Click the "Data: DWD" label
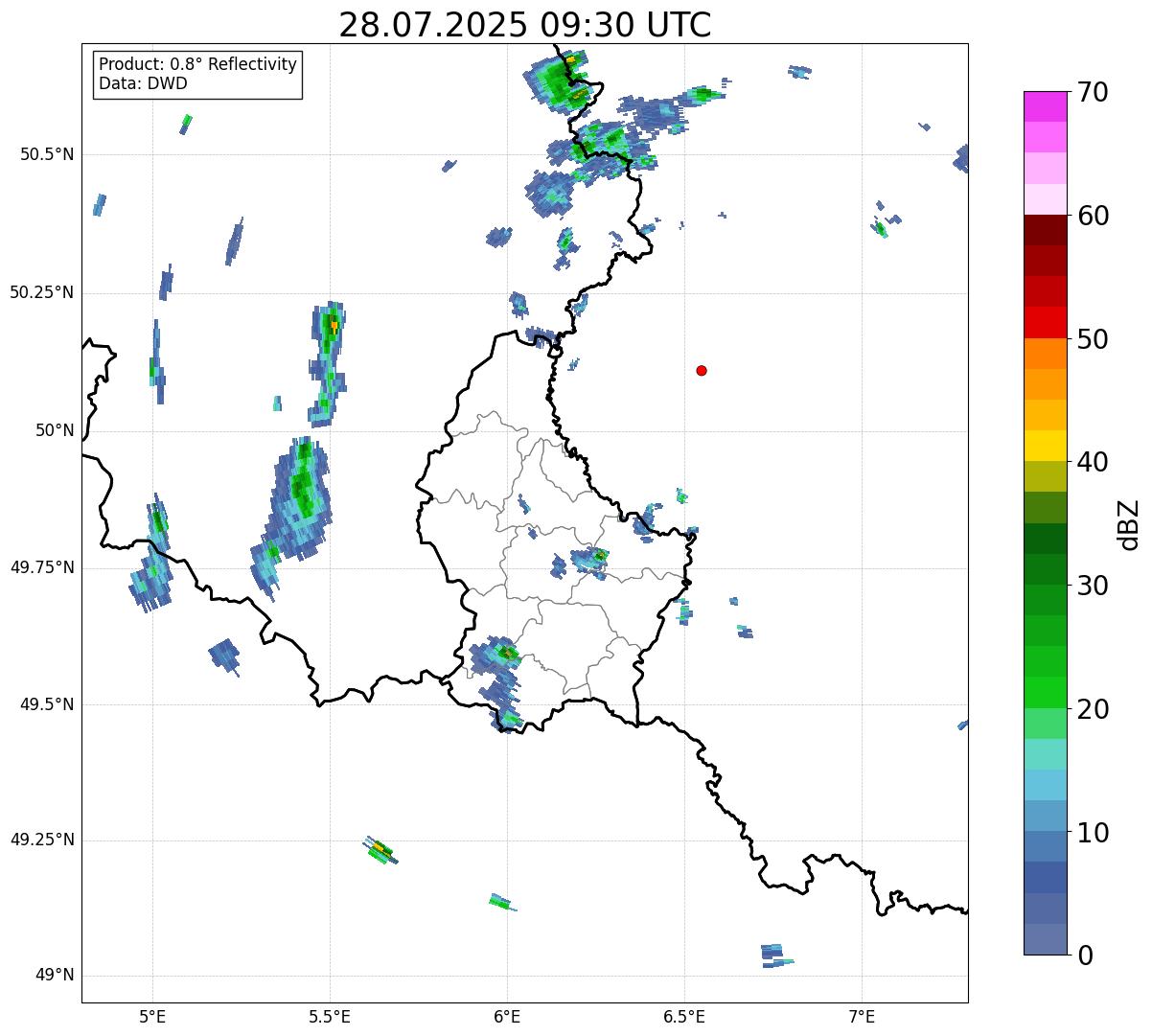 tap(143, 83)
